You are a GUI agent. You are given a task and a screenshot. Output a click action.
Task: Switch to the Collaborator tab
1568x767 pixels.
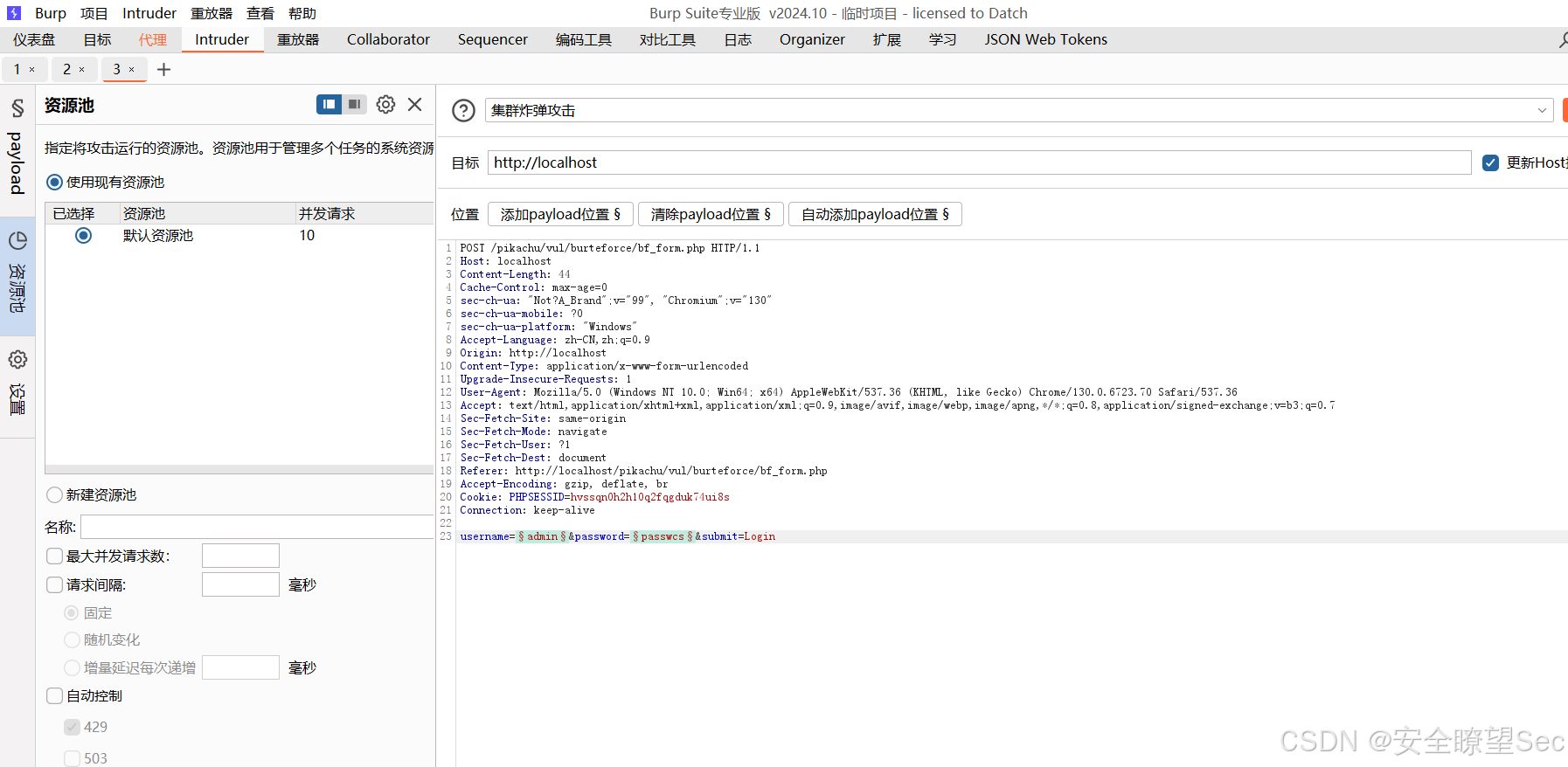coord(388,40)
